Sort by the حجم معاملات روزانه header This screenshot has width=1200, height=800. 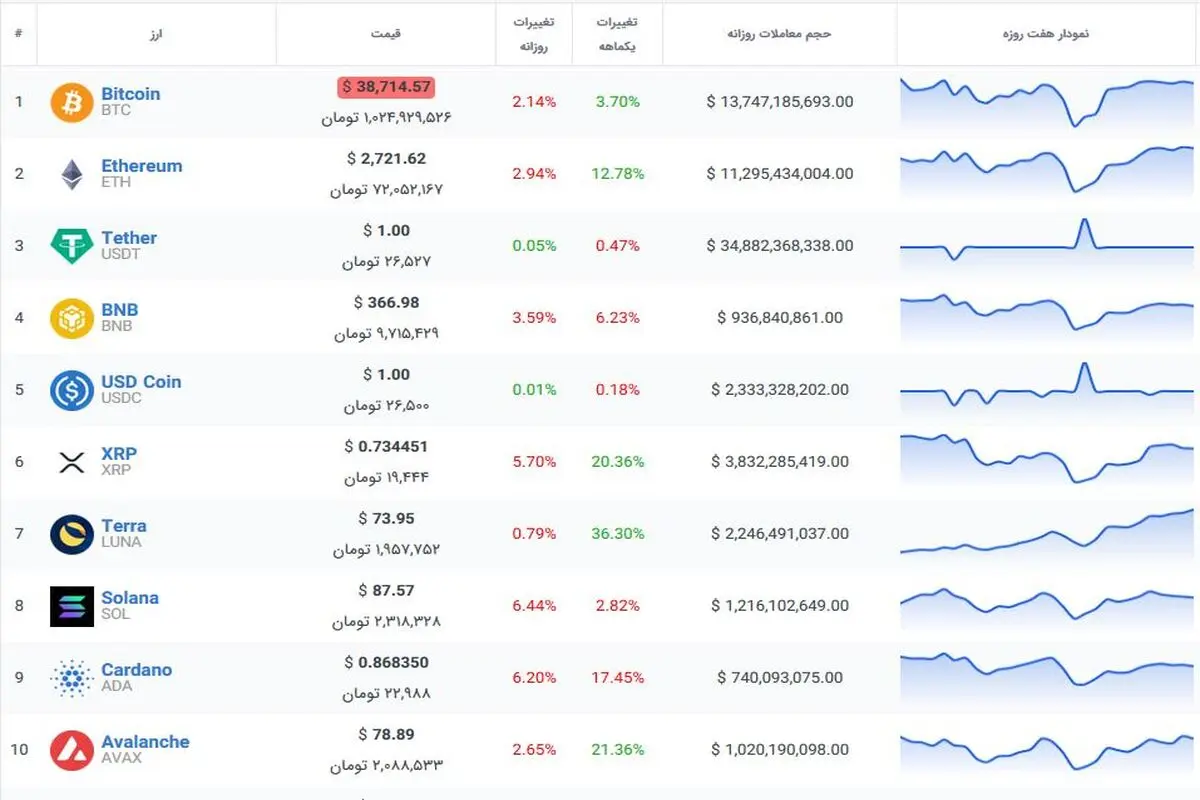[780, 33]
